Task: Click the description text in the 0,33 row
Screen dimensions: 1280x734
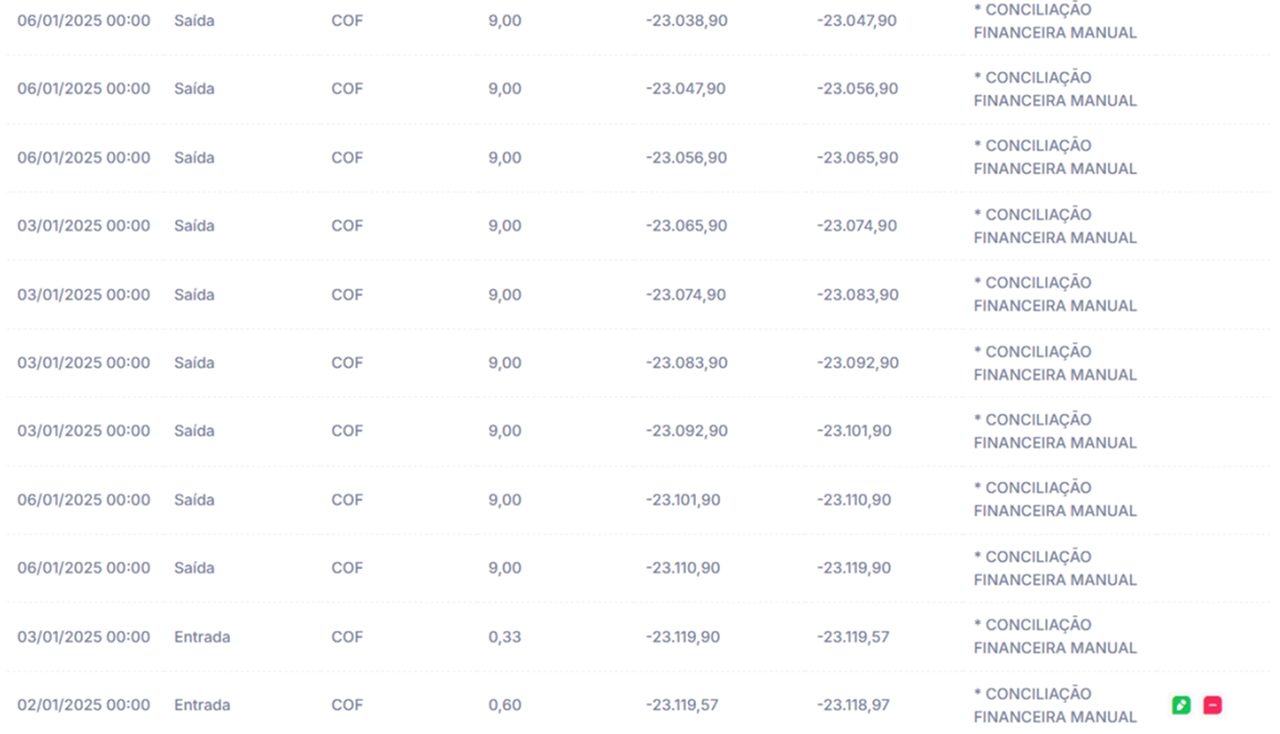Action: 1055,637
